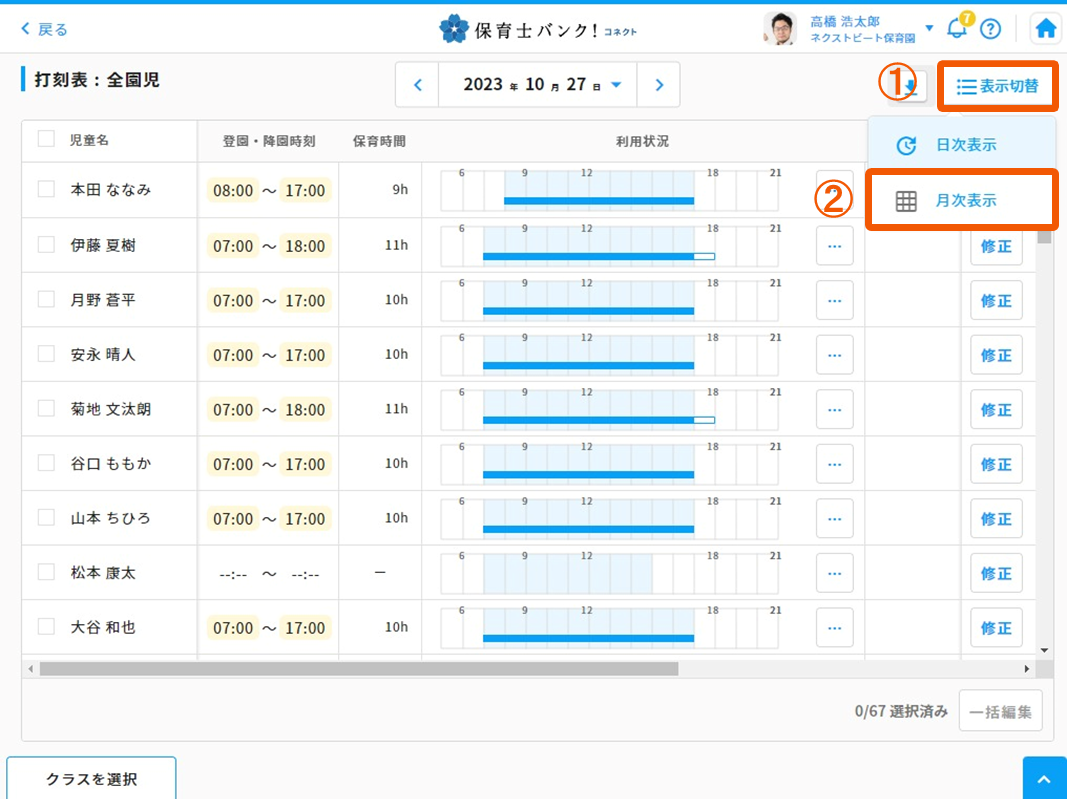
Task: Toggle the select-all checkbox beside 児童名
Action: 46,140
